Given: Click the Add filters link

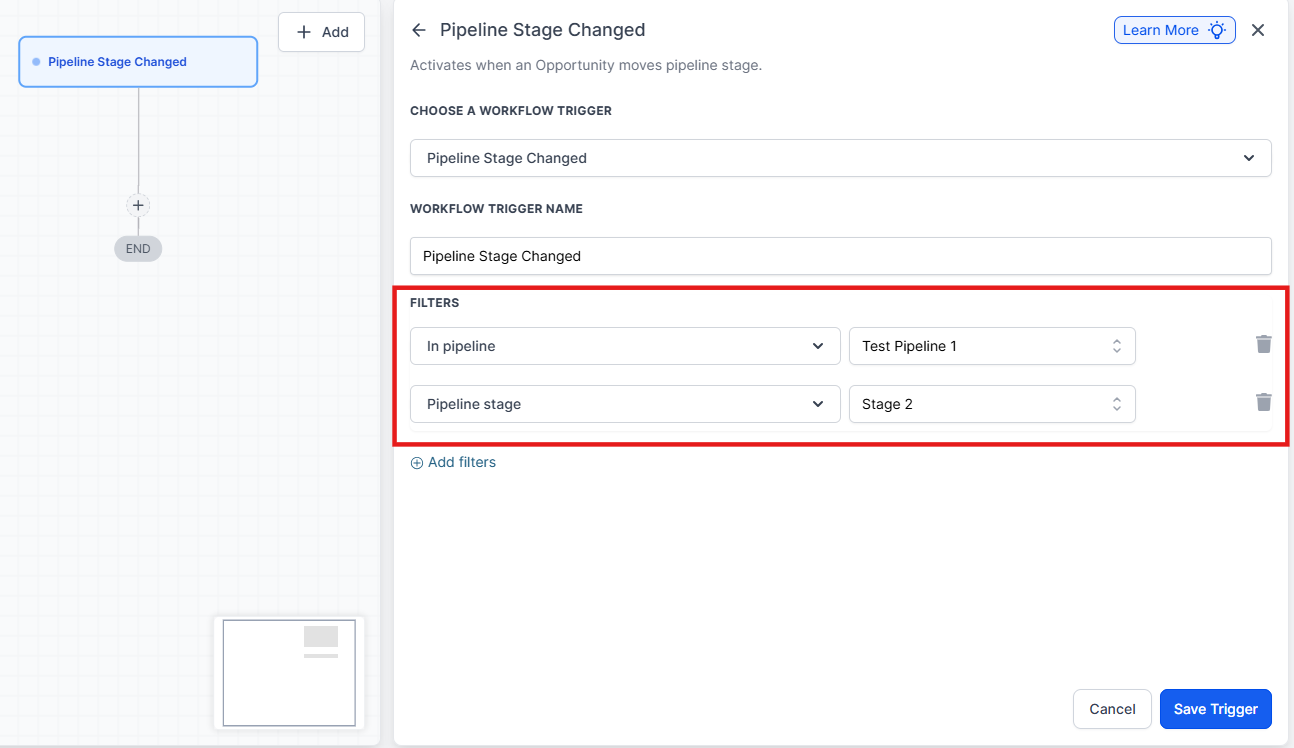Looking at the screenshot, I should tap(462, 462).
